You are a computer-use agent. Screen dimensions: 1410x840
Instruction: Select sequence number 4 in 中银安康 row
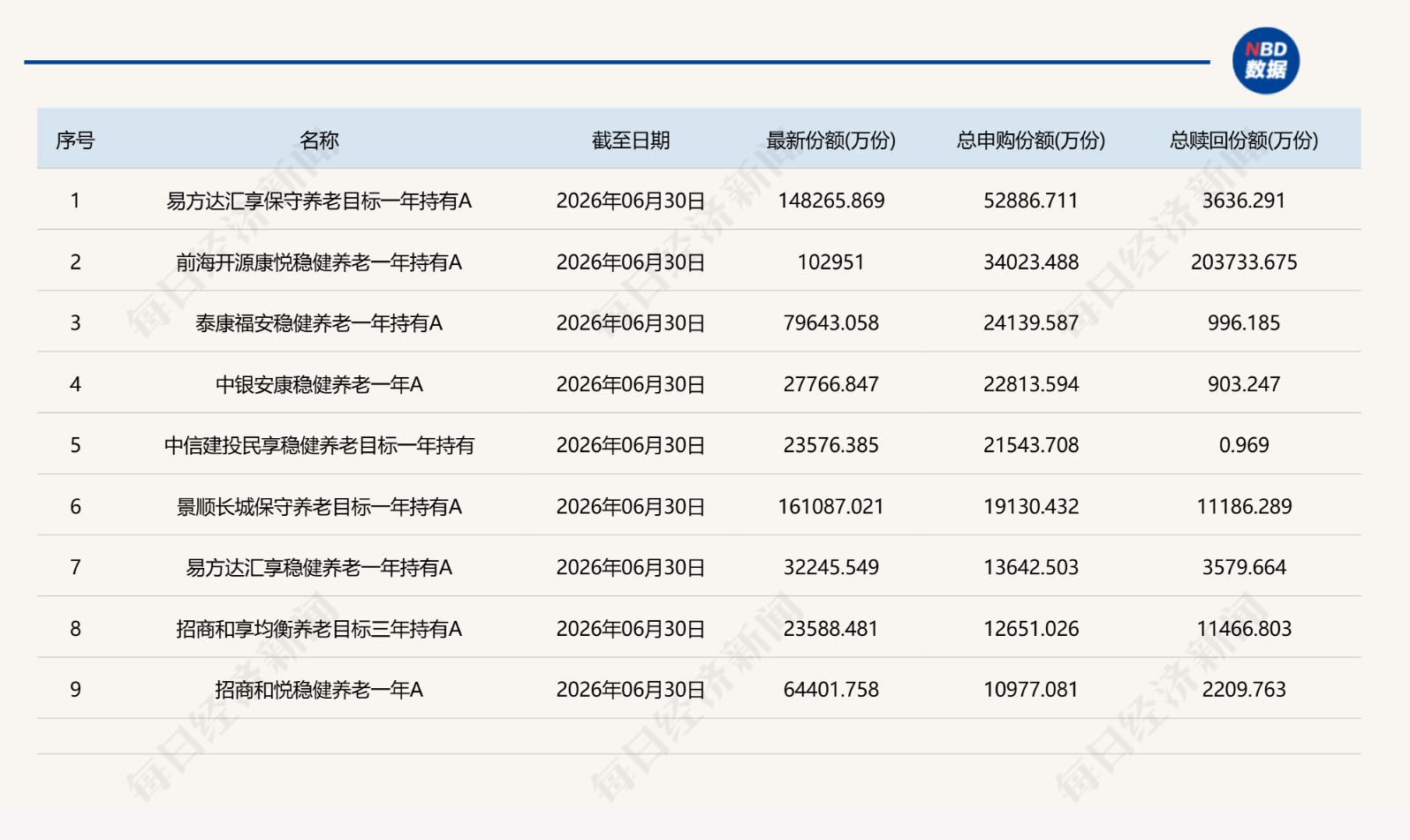tap(75, 384)
